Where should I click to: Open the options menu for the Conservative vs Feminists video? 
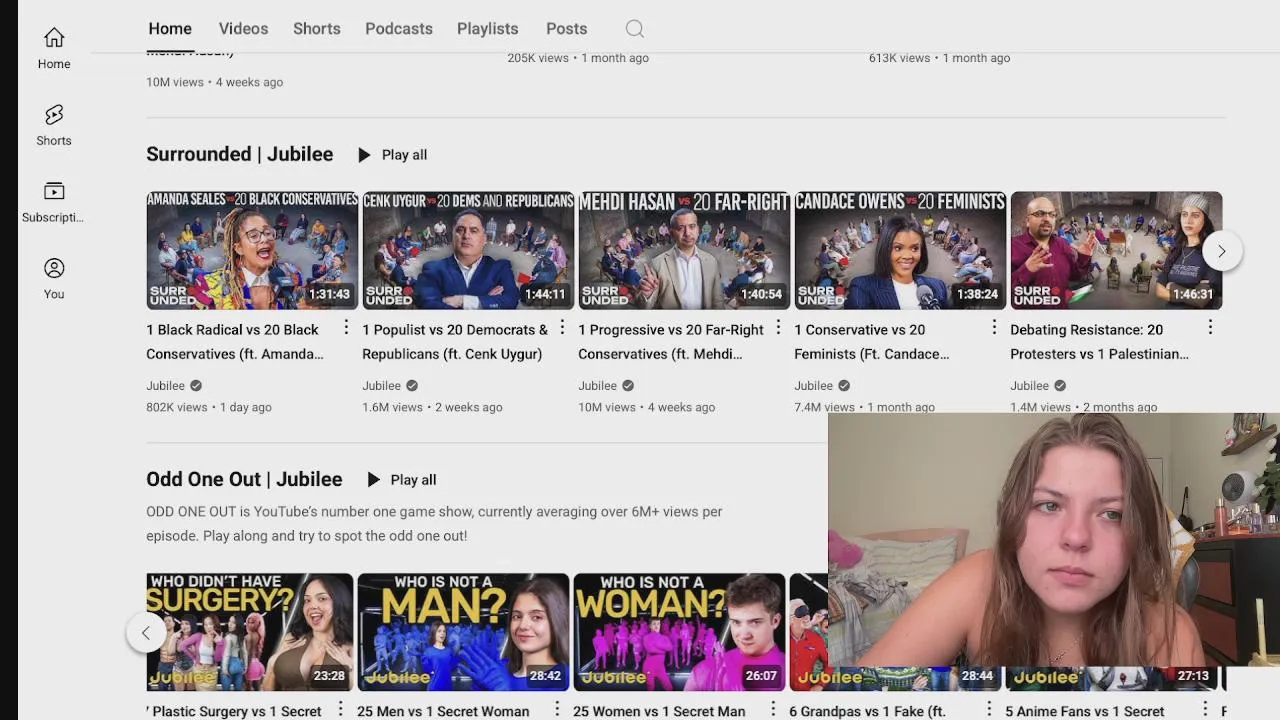994,327
